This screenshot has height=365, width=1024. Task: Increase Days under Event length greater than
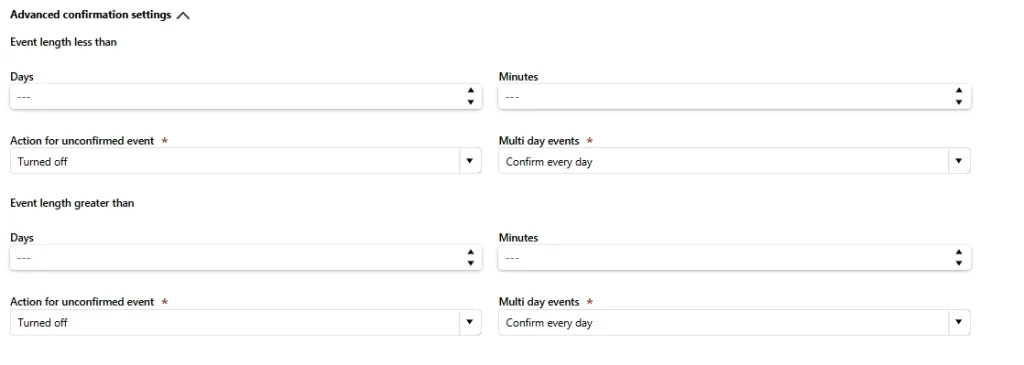point(470,252)
